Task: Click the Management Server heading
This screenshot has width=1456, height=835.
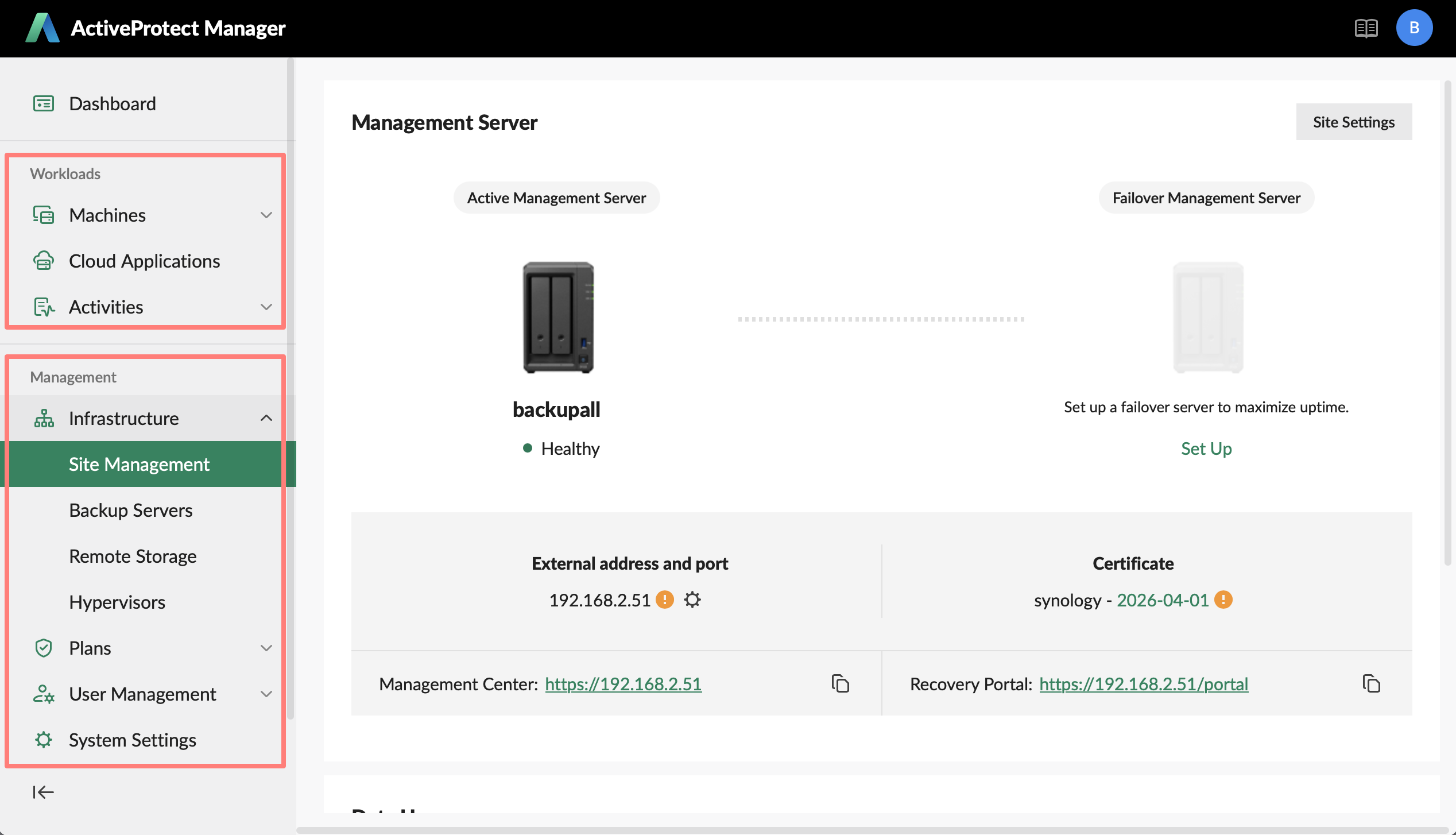Action: click(x=444, y=122)
